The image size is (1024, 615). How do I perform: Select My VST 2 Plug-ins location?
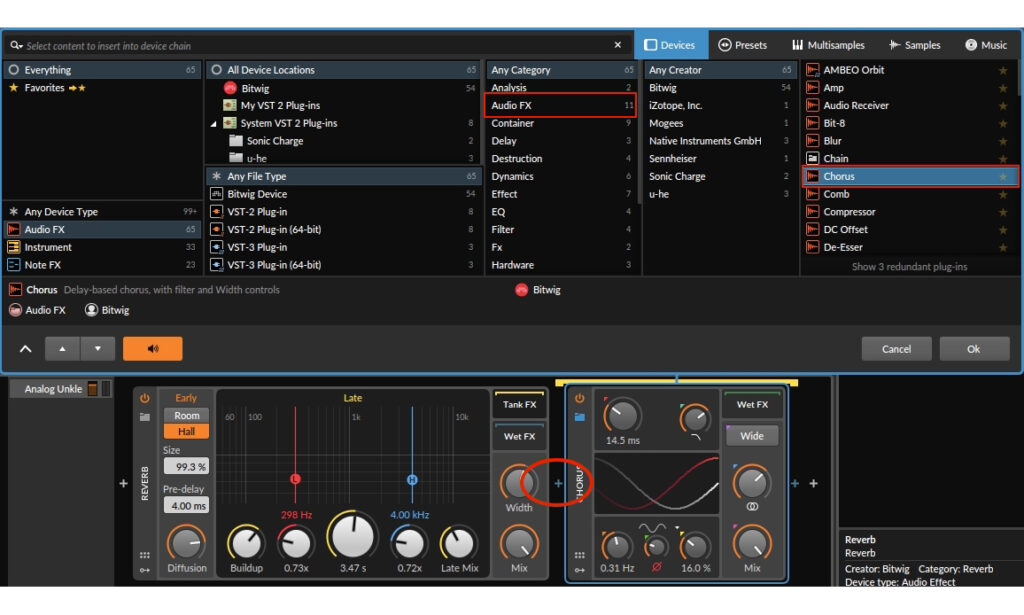click(x=344, y=105)
